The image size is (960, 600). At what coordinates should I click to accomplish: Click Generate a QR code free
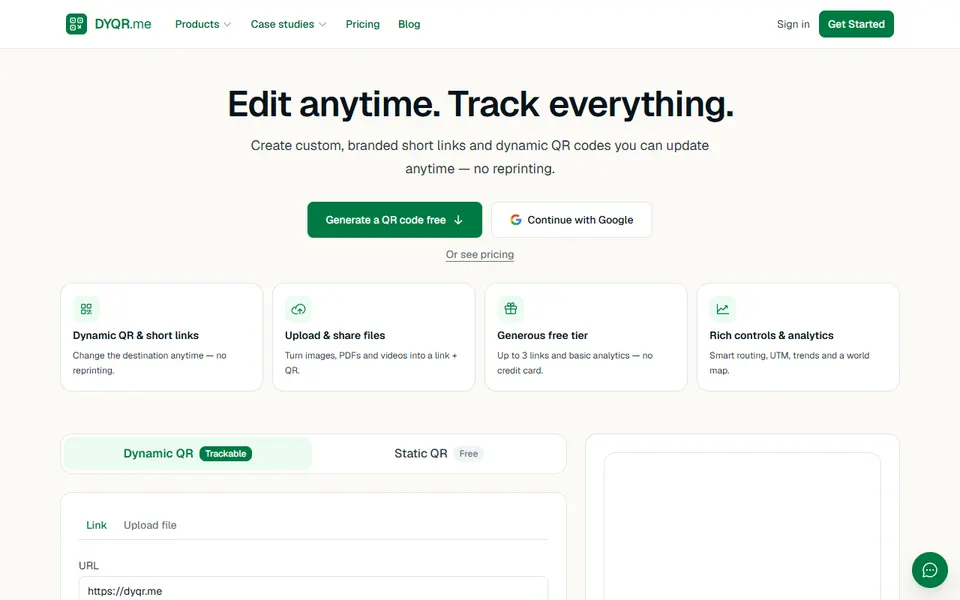(x=394, y=220)
